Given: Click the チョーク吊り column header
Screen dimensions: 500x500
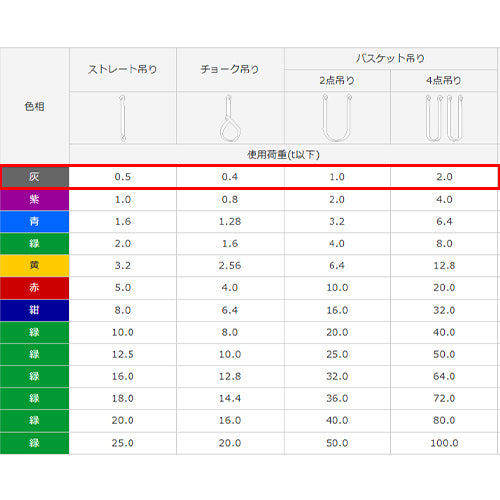Looking at the screenshot, I should [x=230, y=69].
